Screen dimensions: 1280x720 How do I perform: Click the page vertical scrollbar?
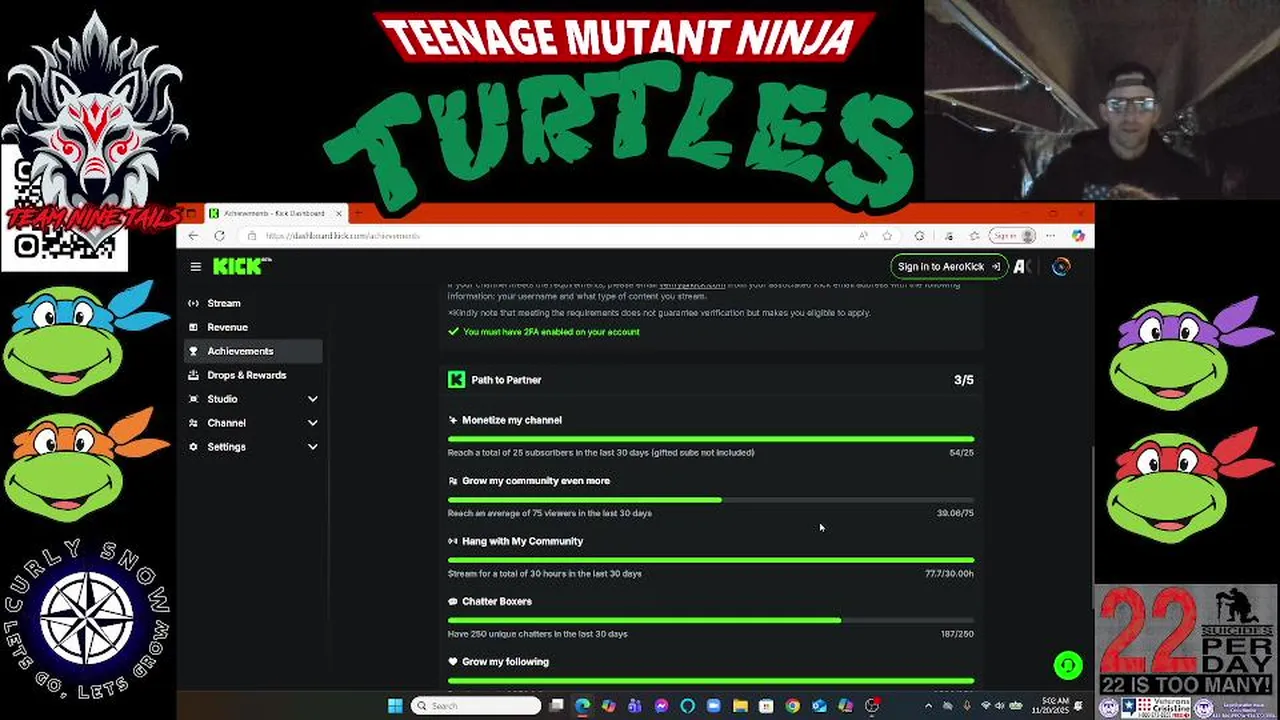[x=1091, y=526]
